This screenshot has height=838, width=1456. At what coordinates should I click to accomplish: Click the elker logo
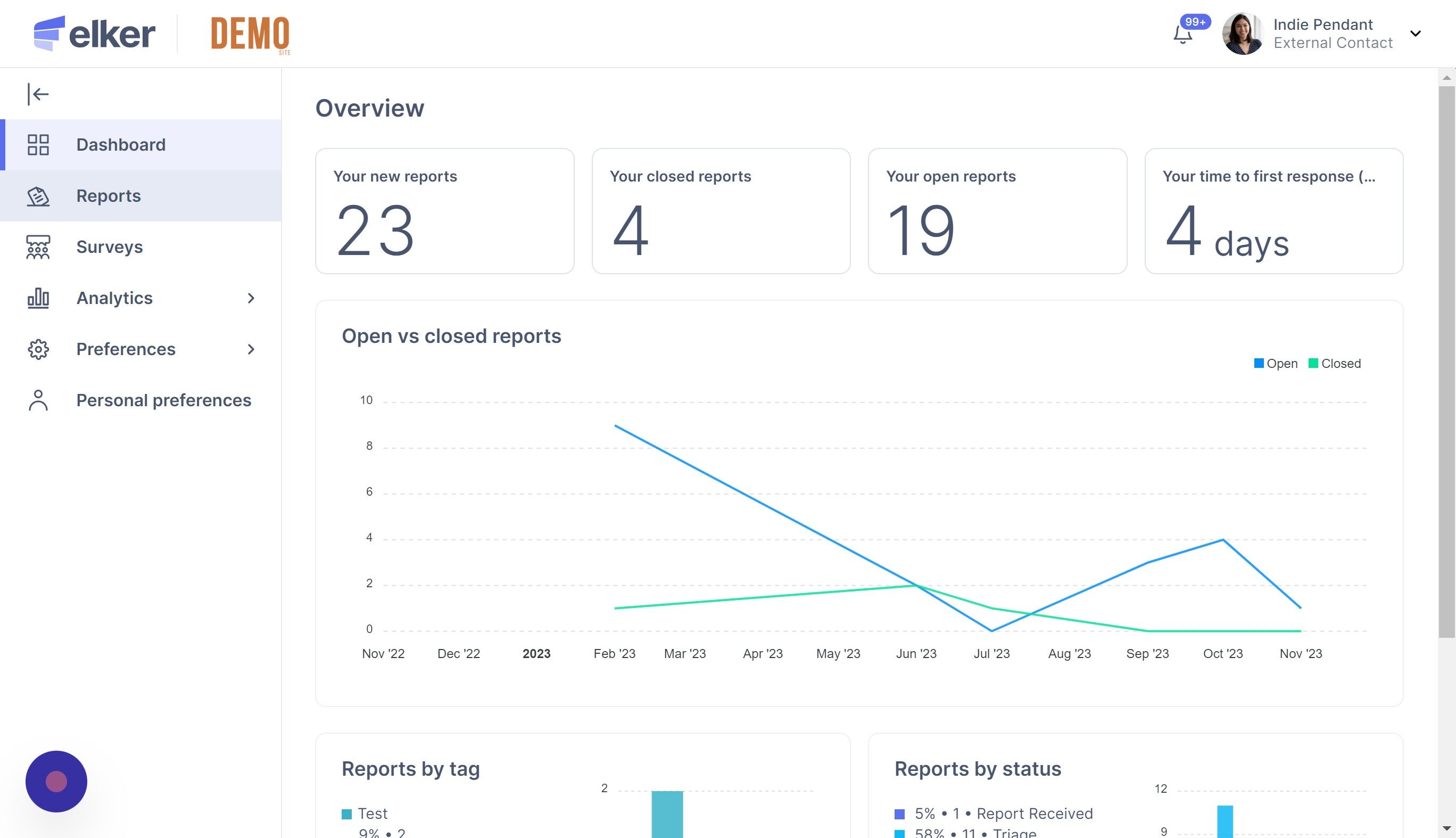click(x=94, y=34)
